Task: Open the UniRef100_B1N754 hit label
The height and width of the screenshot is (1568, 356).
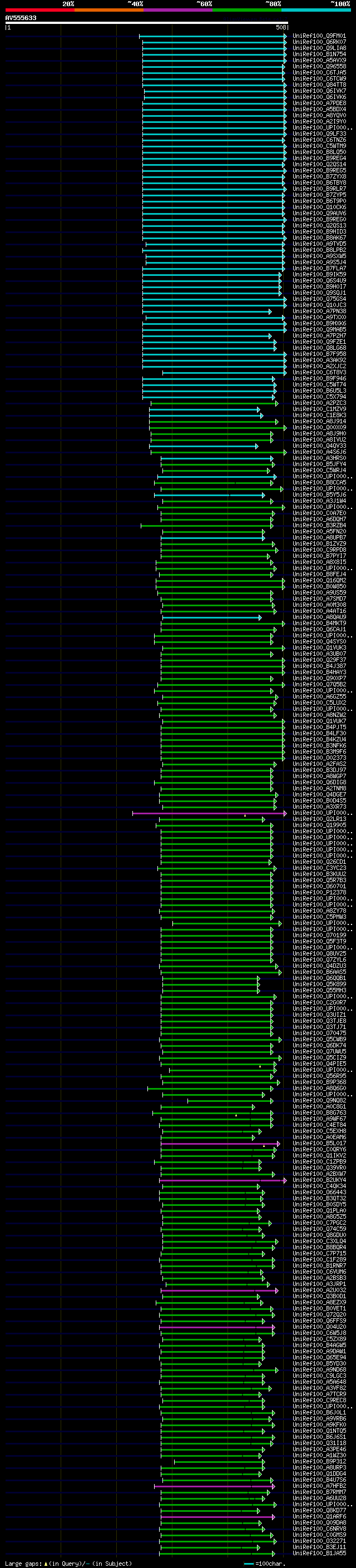Action: (319, 54)
